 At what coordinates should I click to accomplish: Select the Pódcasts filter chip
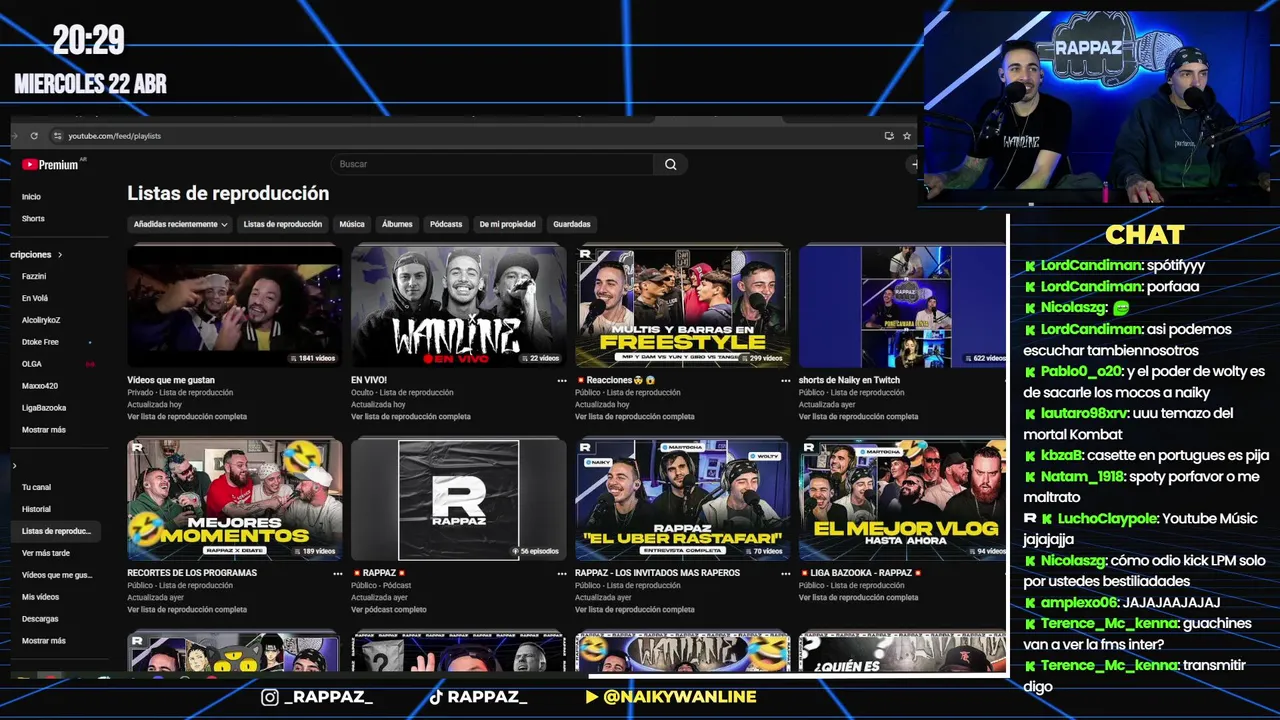click(446, 224)
